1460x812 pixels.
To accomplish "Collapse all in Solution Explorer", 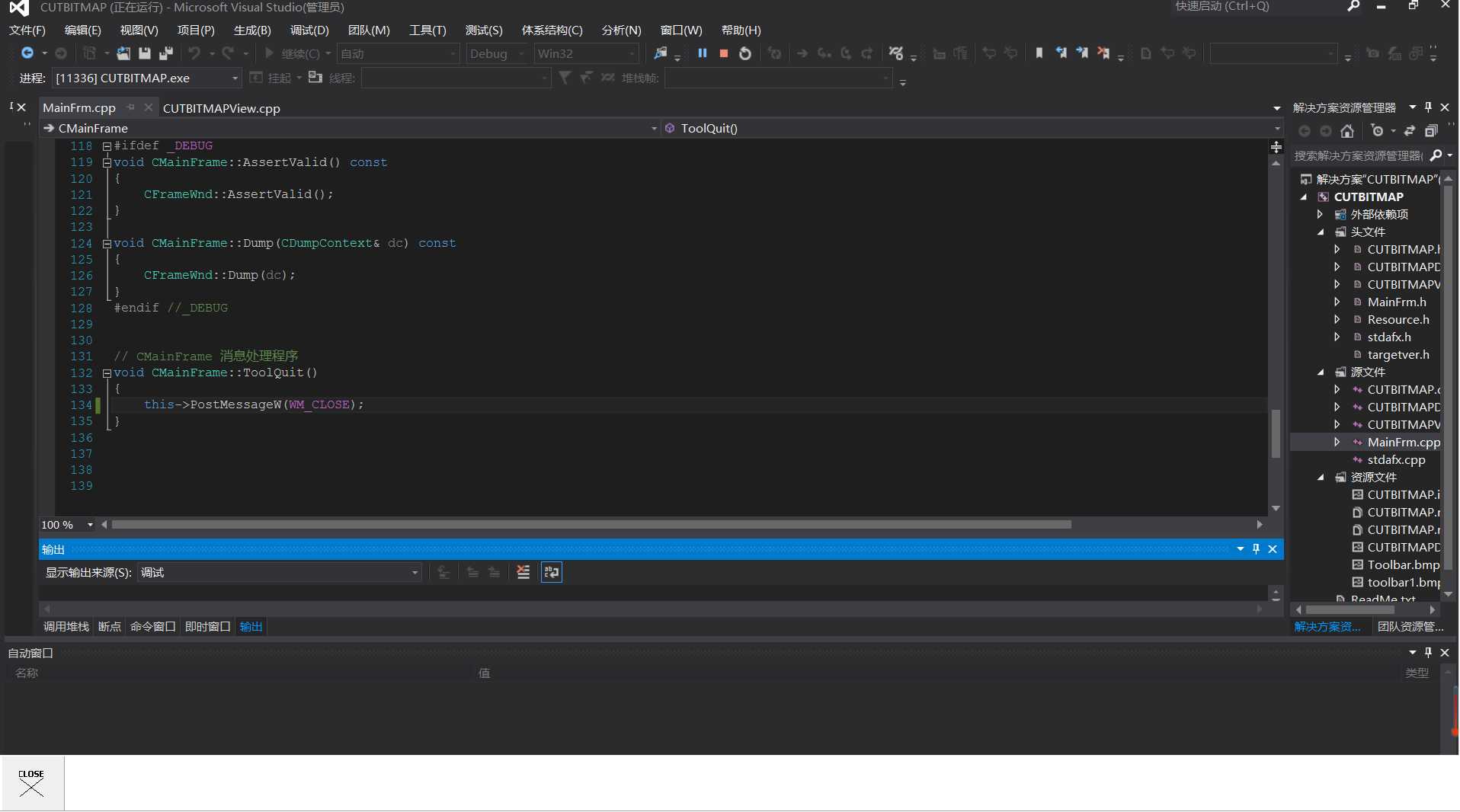I will 1431,131.
